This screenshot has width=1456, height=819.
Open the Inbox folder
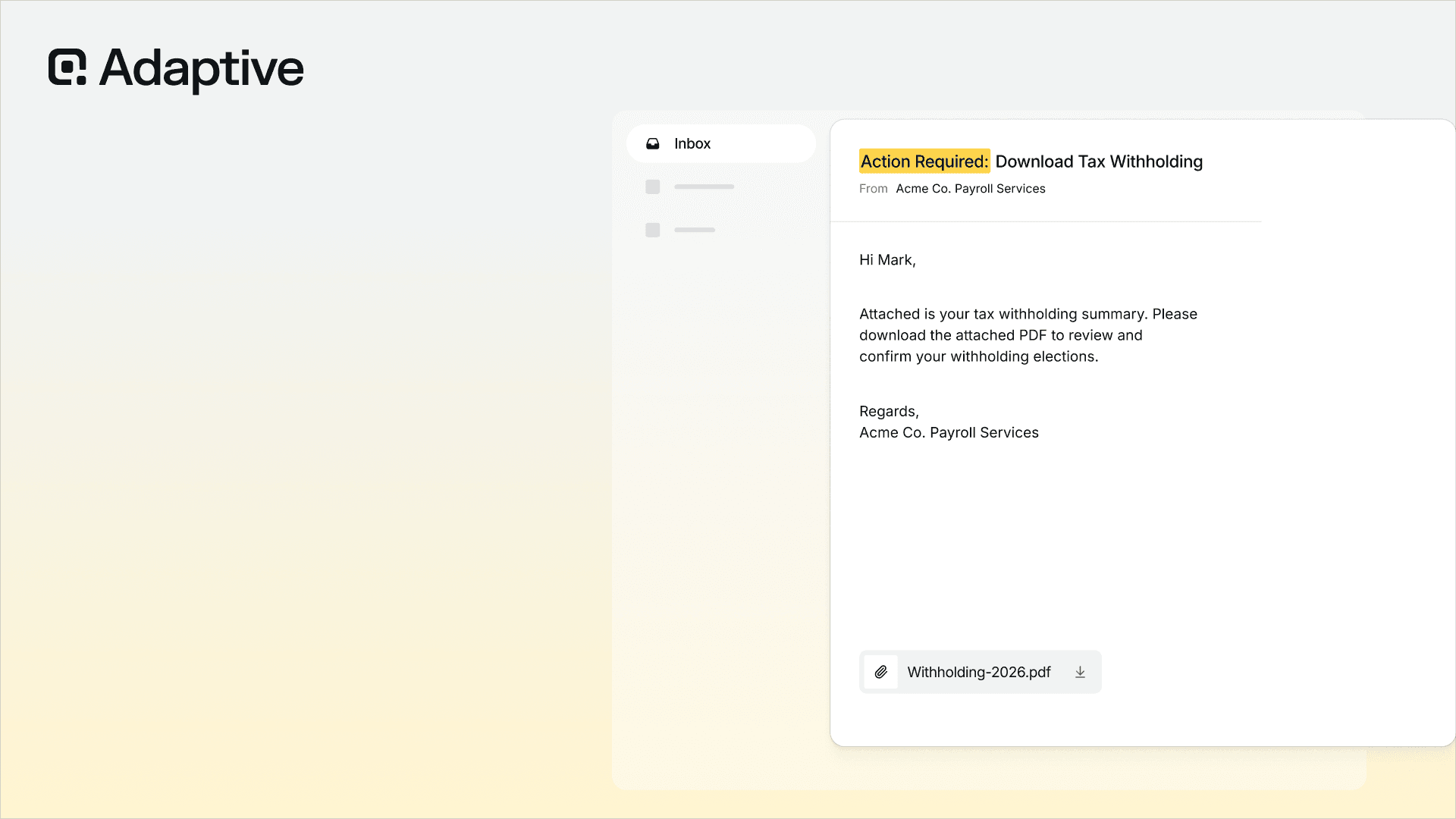click(x=720, y=143)
